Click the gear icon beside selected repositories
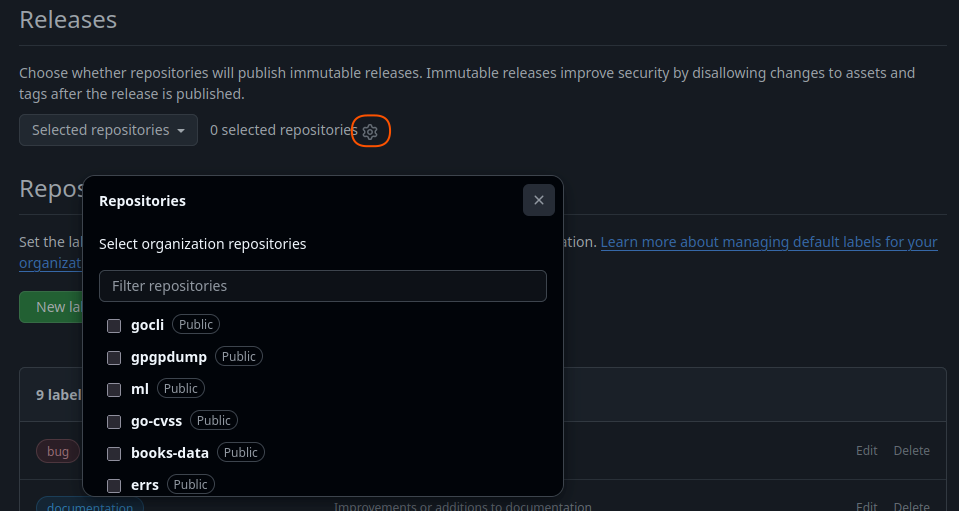The image size is (959, 511). [370, 131]
